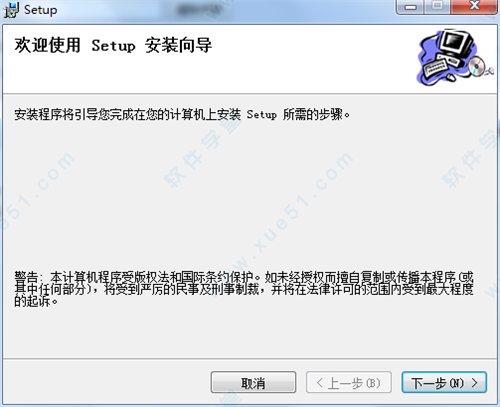500x407 pixels.
Task: Click the monitor in the header illustration
Action: point(456,44)
